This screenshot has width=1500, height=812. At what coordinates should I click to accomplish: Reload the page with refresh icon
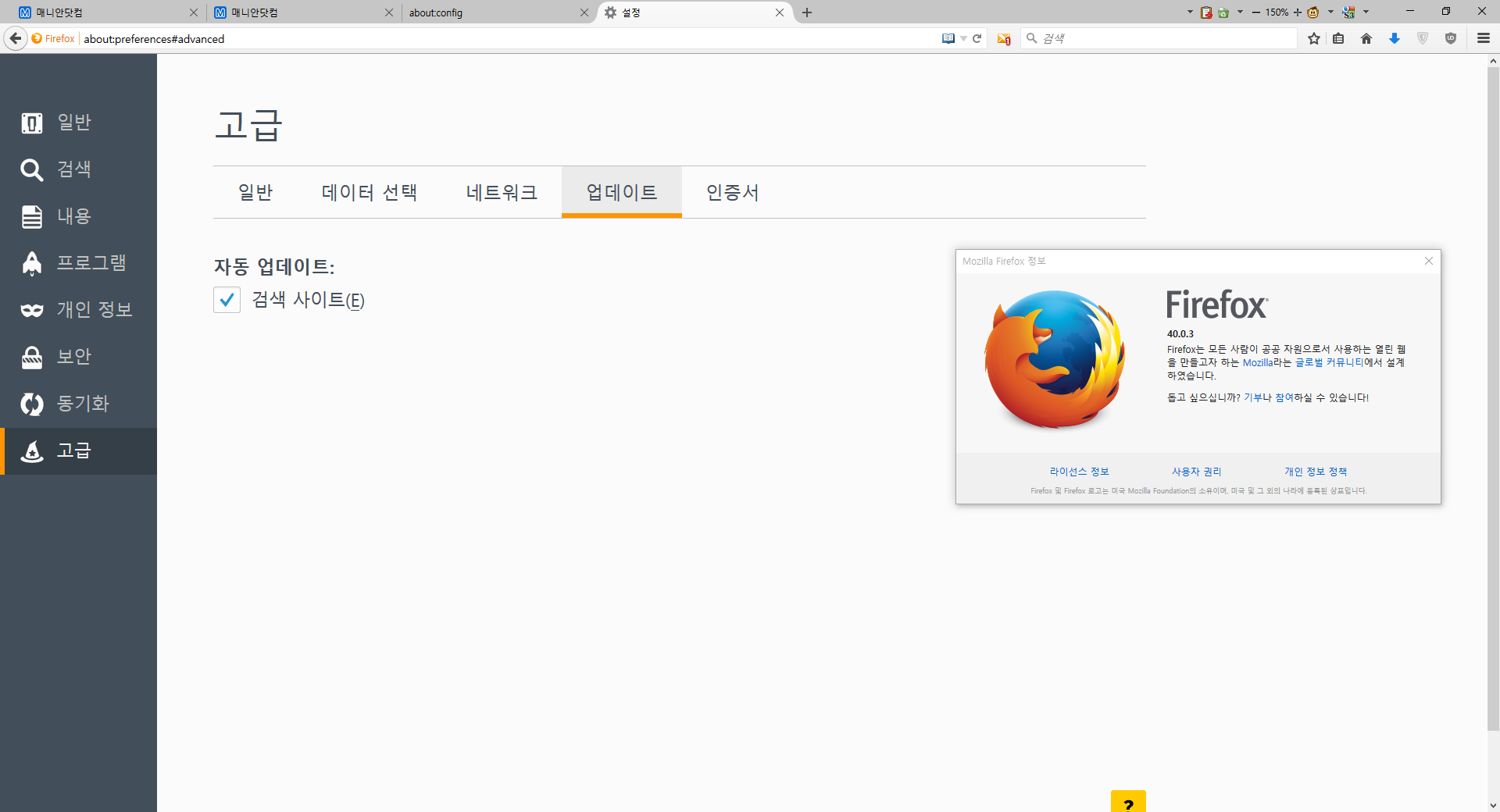[x=977, y=38]
